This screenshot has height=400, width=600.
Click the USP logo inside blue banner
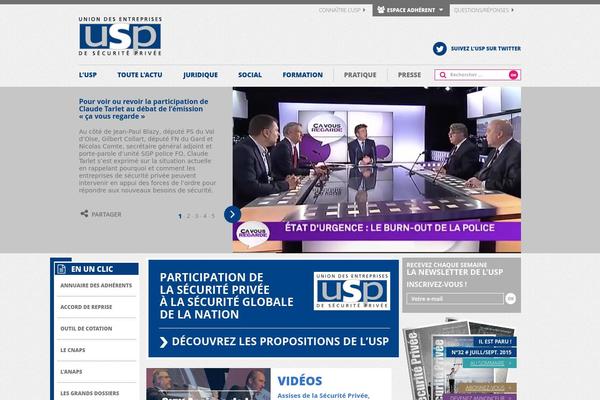(352, 291)
